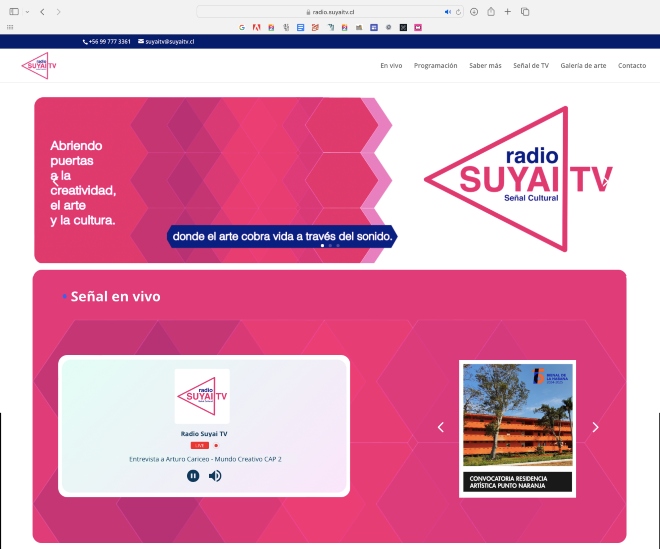The width and height of the screenshot is (660, 549).
Task: Open the black square favorite bookmark
Action: [x=403, y=27]
